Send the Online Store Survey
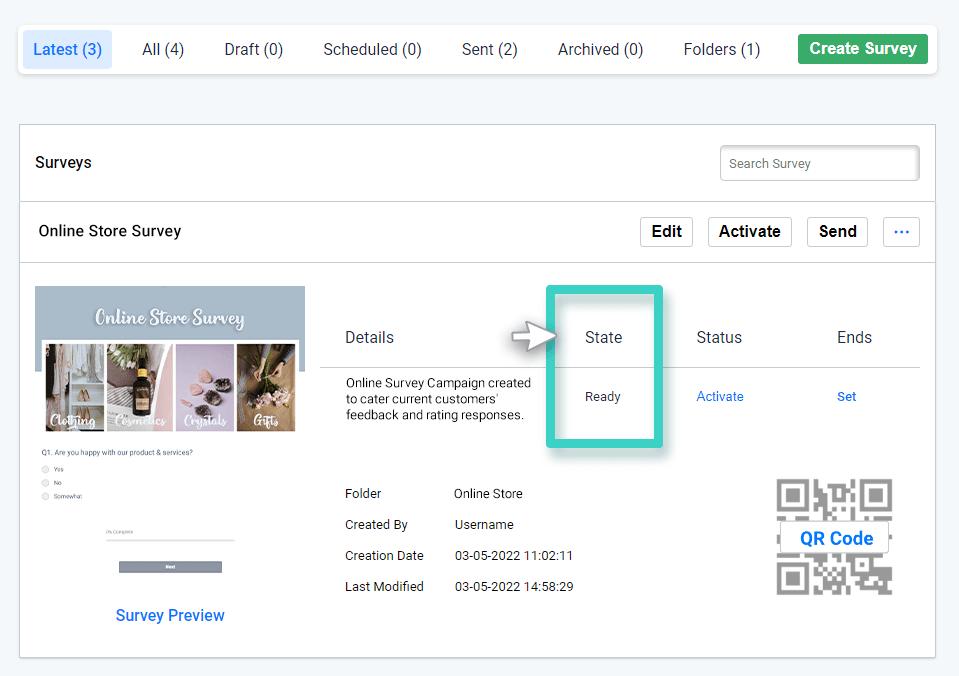This screenshot has height=676, width=959. coord(837,231)
